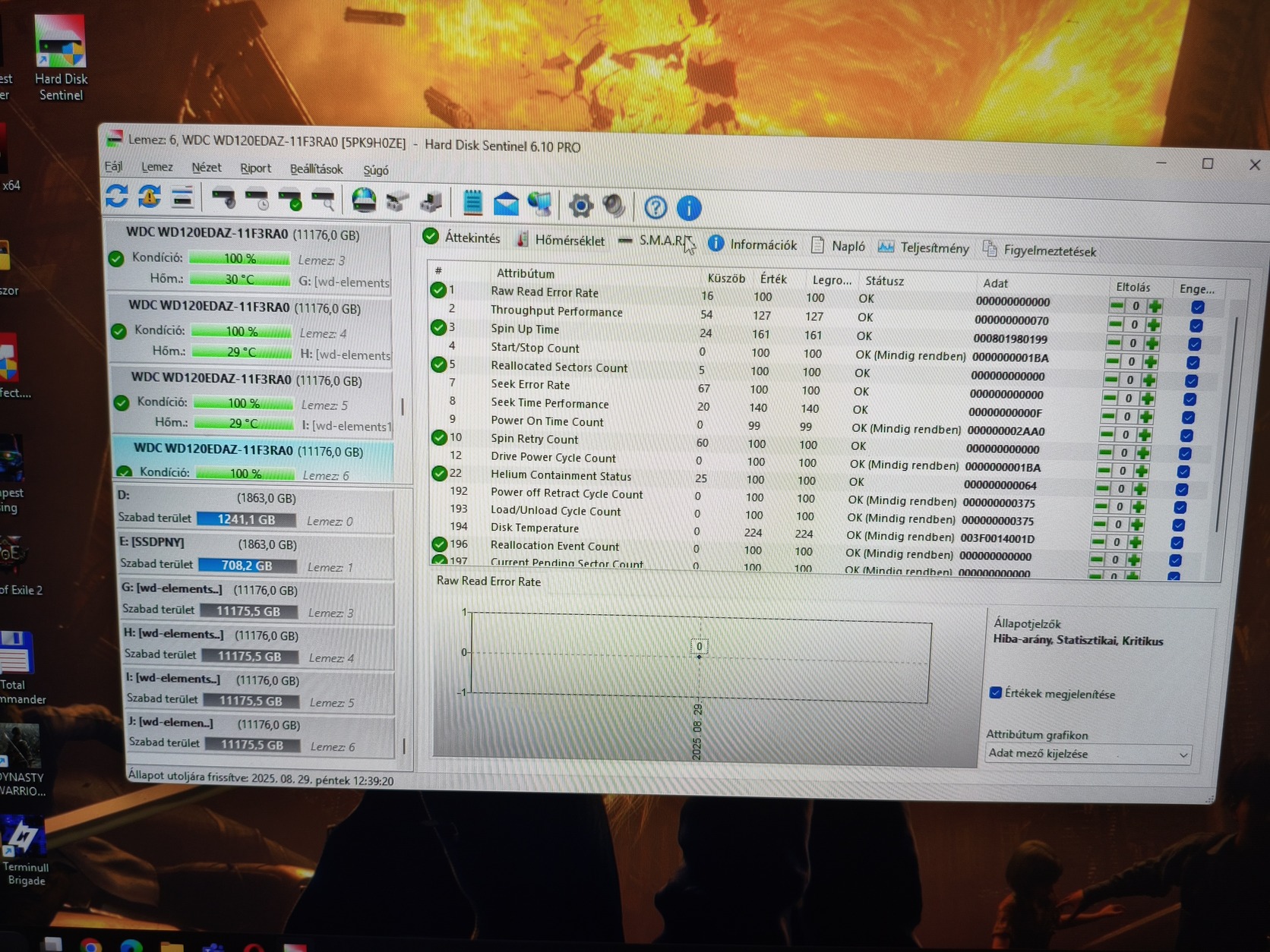Open the Lemez menu

point(156,167)
